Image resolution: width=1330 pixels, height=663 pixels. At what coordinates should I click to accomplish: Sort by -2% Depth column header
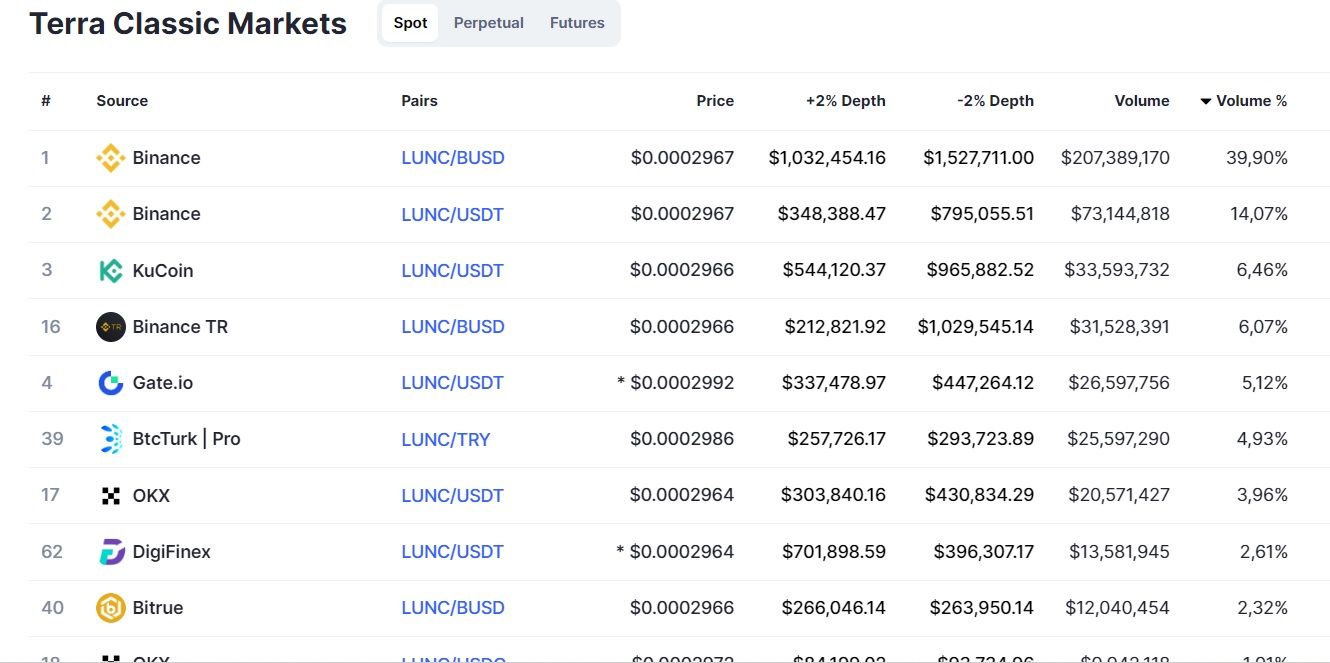point(995,101)
